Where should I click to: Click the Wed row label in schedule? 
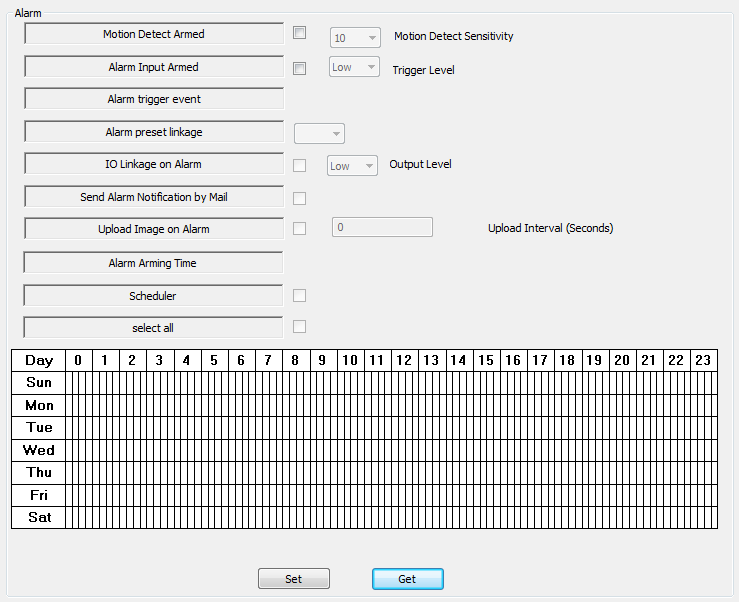39,450
